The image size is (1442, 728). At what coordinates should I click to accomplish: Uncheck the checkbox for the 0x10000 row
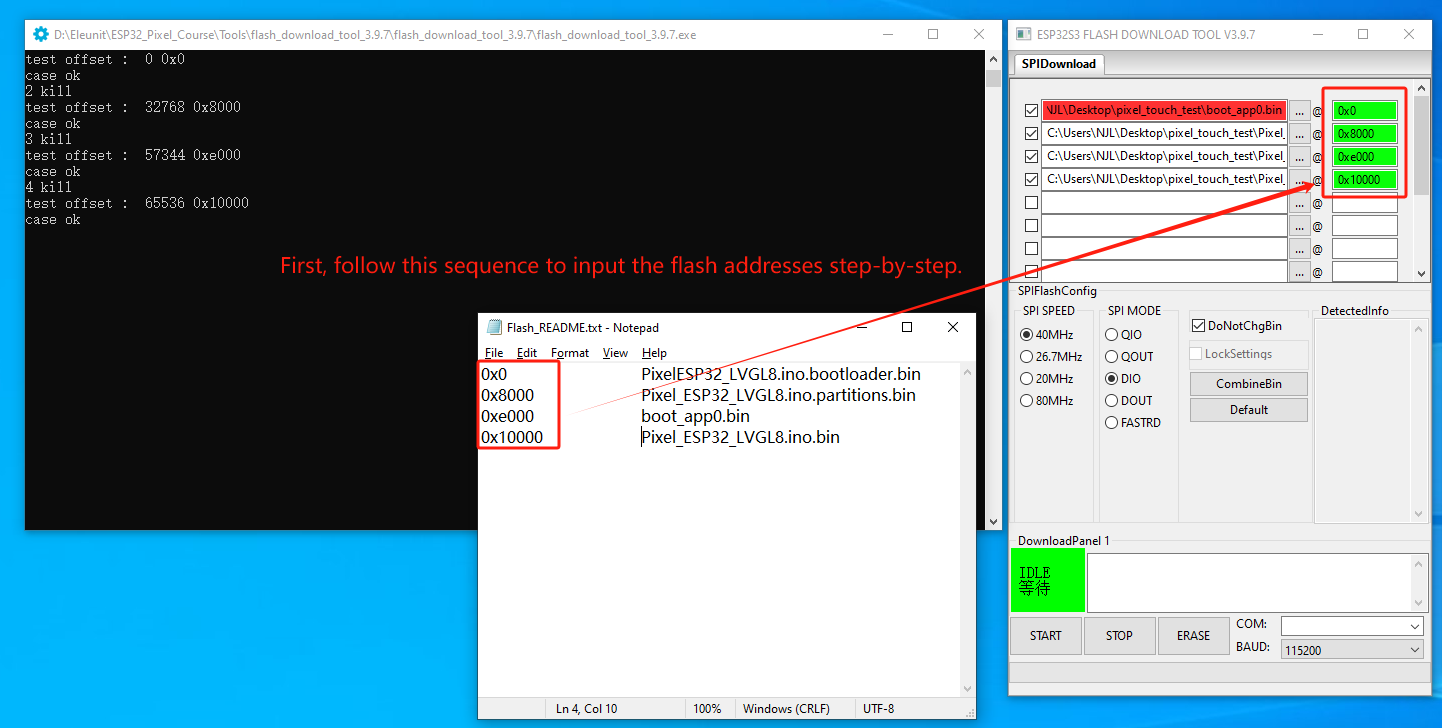[1031, 179]
